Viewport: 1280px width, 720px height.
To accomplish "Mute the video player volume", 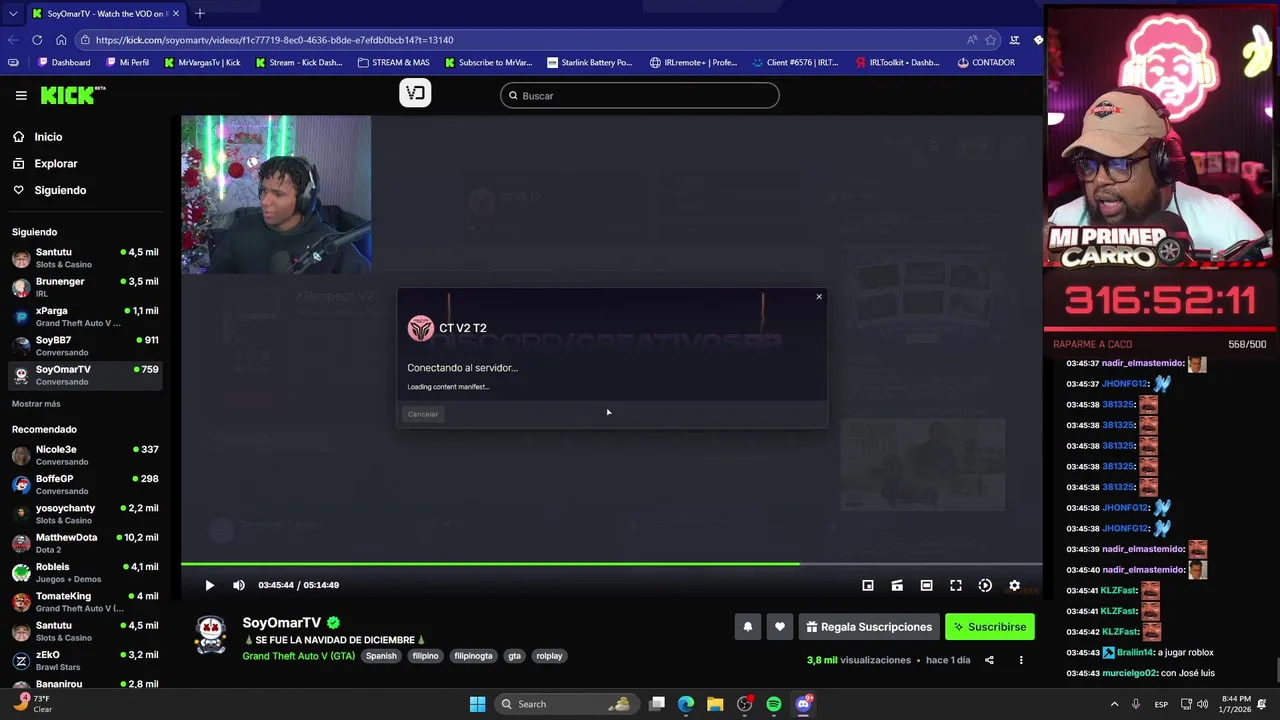I will coord(238,585).
